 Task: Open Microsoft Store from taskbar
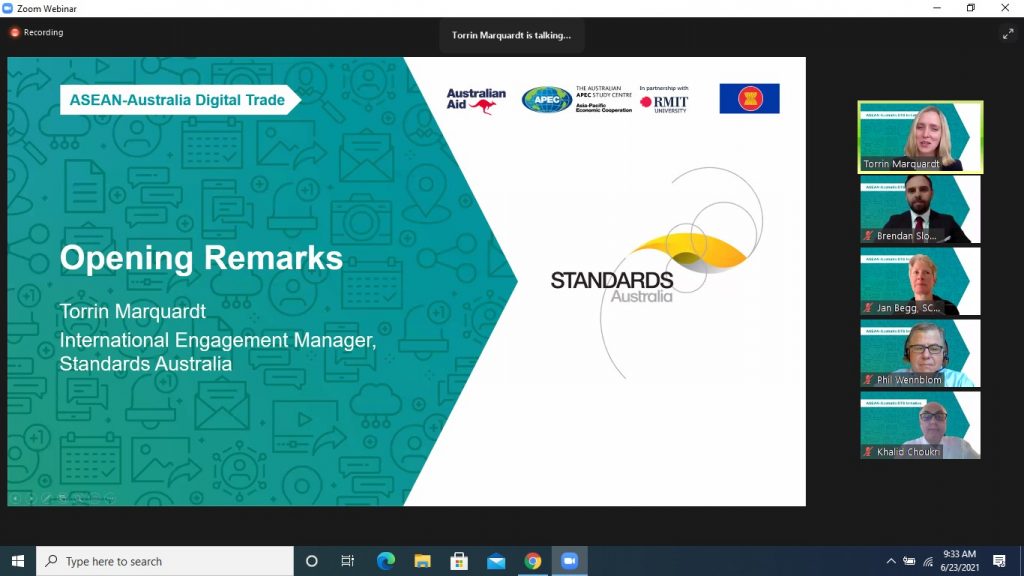point(459,561)
